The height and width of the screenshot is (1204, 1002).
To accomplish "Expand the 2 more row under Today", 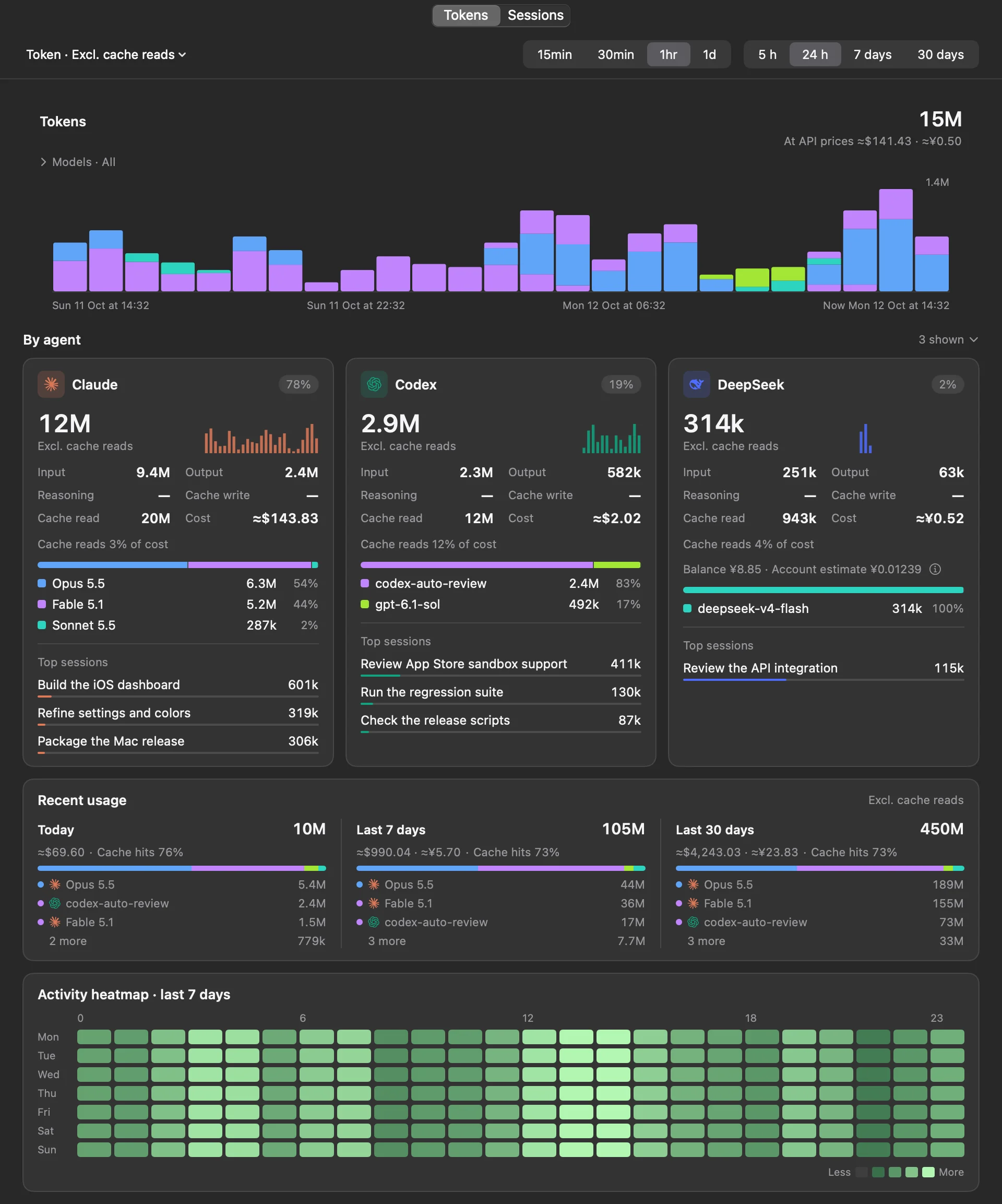I will [x=182, y=941].
